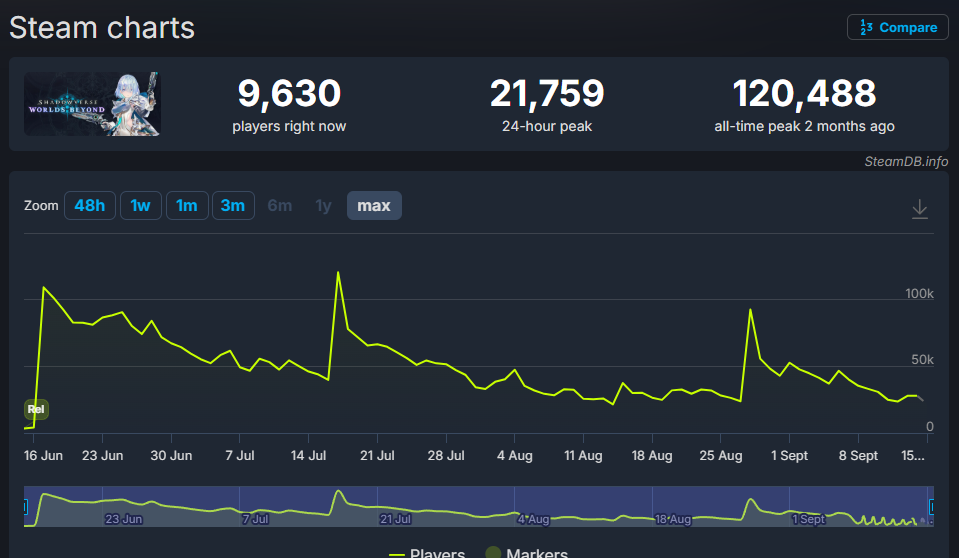Viewport: 959px width, 558px height.
Task: Click the 25 Aug x-axis label
Action: tap(720, 455)
